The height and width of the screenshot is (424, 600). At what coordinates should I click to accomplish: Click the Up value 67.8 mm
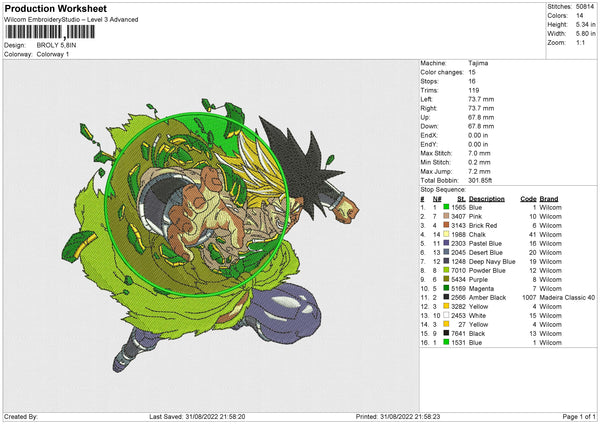click(481, 117)
